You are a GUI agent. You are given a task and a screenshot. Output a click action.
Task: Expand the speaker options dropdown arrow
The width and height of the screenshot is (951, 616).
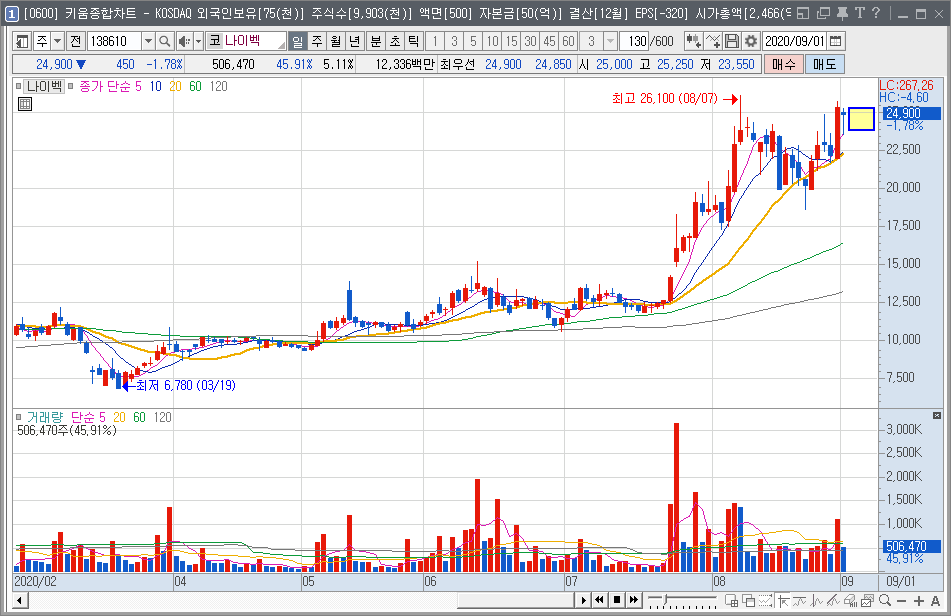198,41
